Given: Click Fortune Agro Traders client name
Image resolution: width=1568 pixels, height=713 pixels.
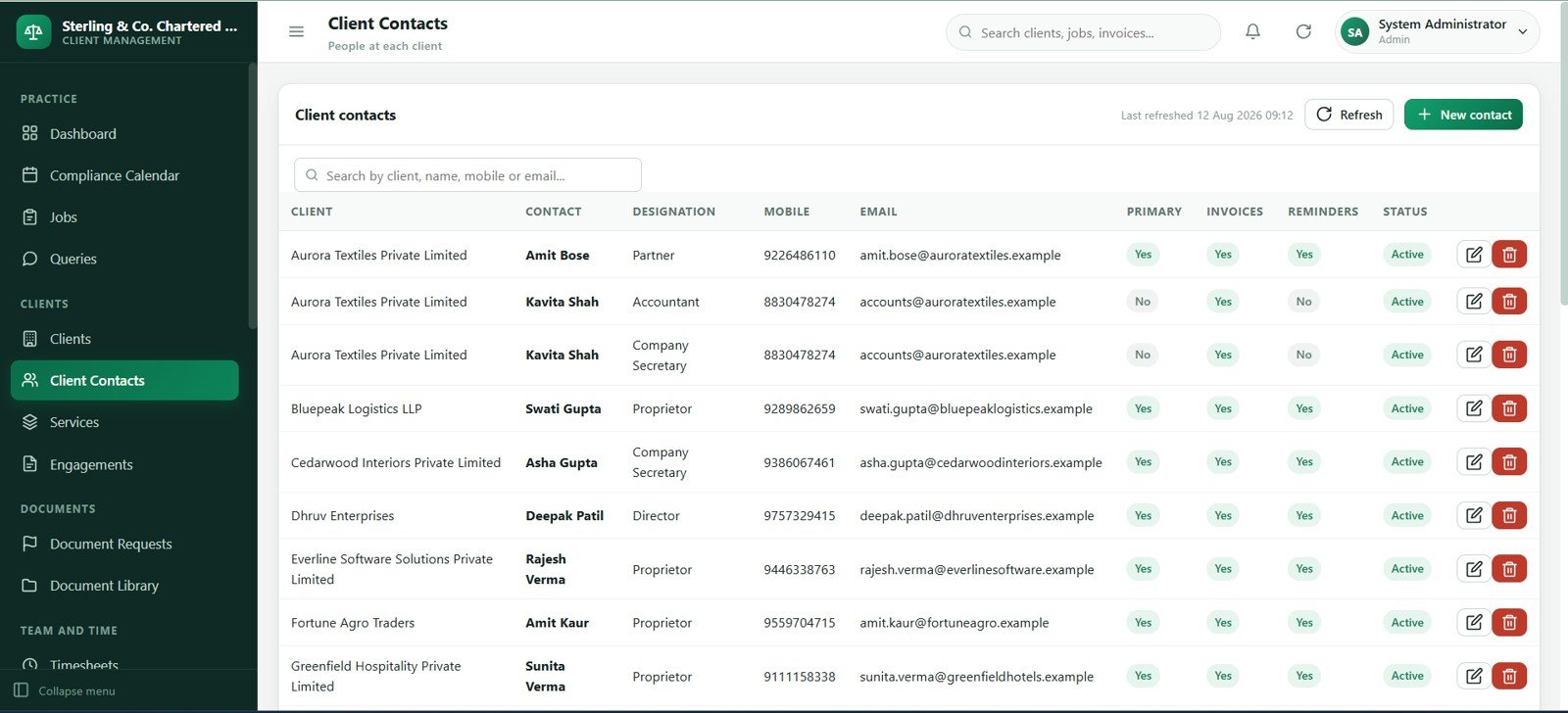Looking at the screenshot, I should [353, 623].
